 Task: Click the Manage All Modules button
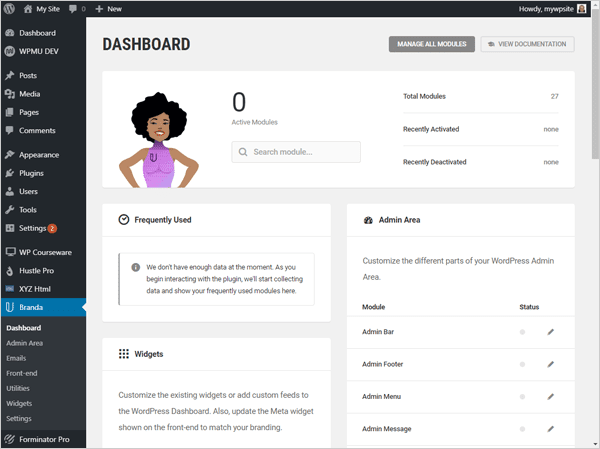tap(432, 44)
